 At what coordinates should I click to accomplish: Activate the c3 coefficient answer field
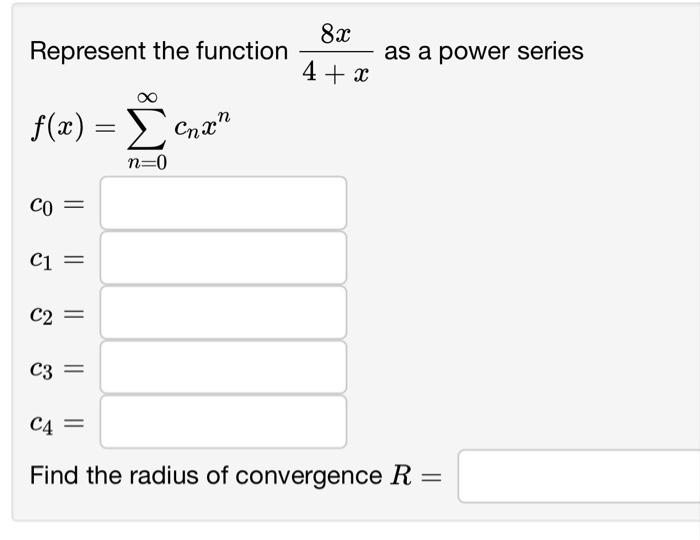click(223, 367)
